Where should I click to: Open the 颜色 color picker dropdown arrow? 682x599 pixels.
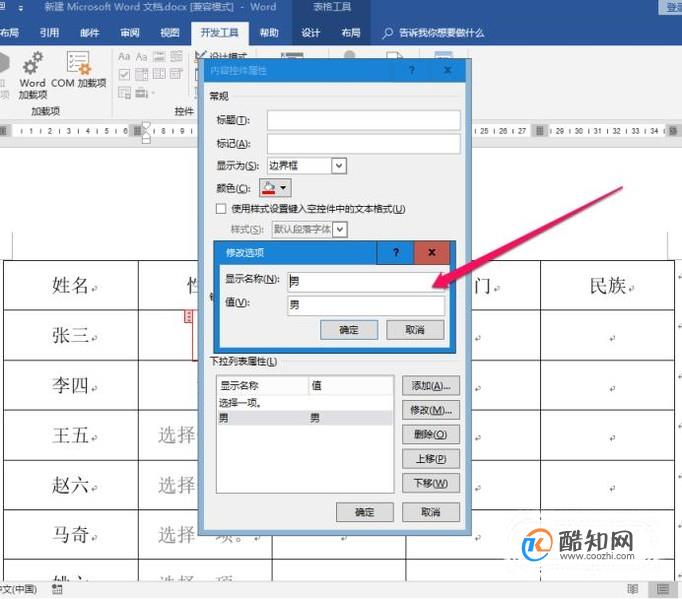coord(283,188)
